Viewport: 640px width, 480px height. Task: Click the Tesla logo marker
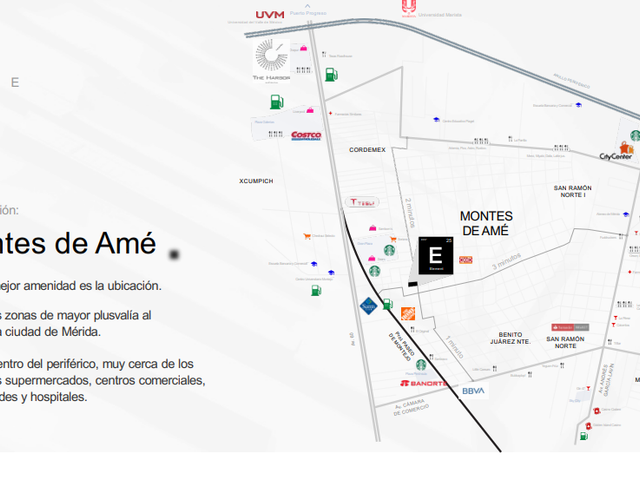tap(362, 202)
